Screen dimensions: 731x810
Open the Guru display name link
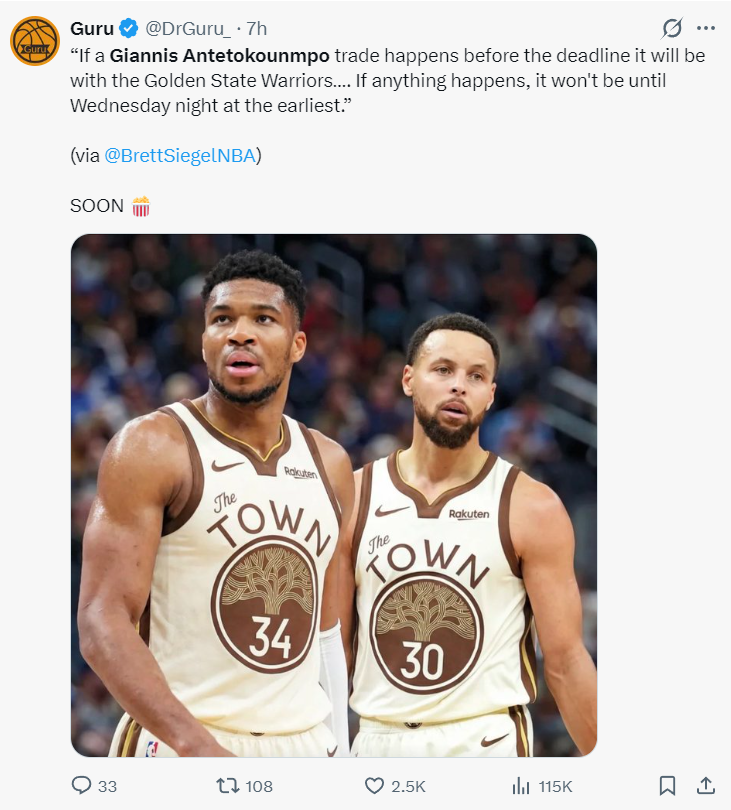click(x=92, y=28)
